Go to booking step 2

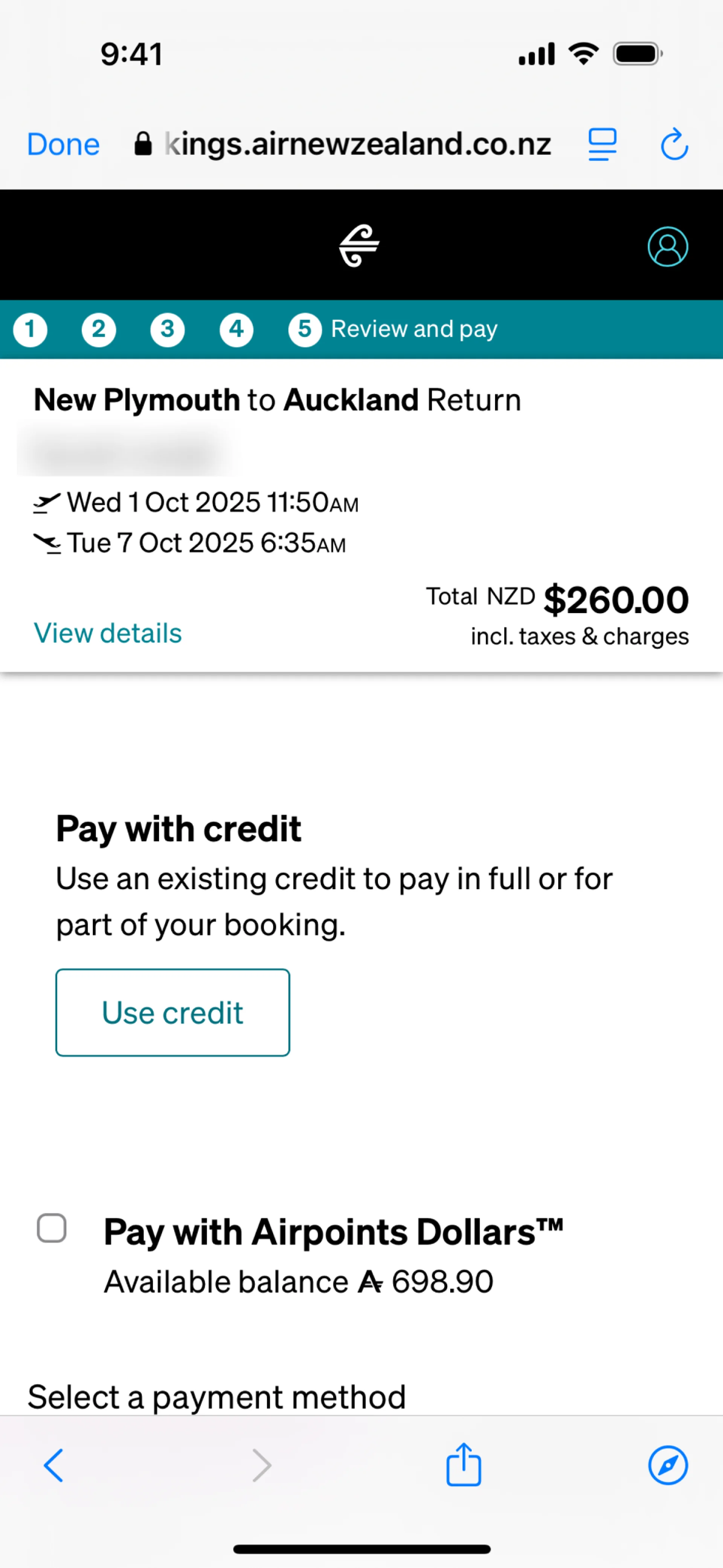point(99,329)
